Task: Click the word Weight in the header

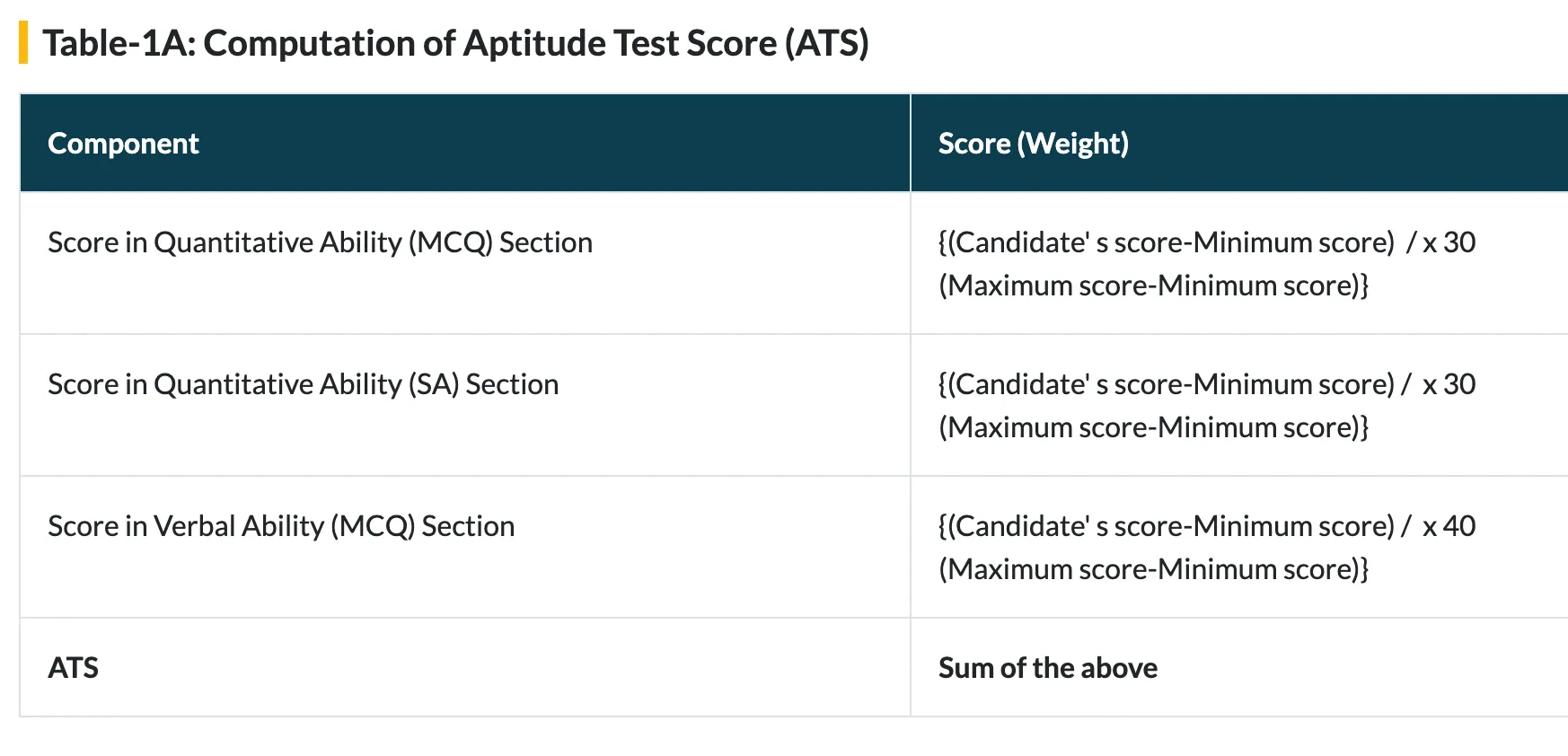Action: [1073, 144]
